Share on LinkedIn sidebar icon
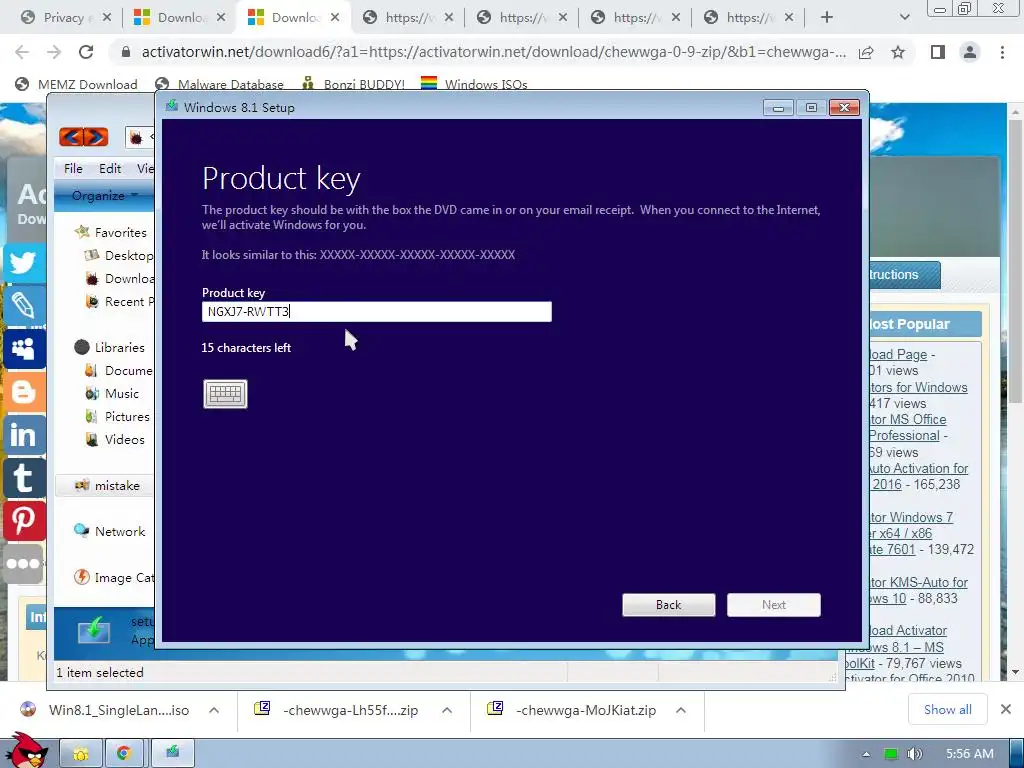 (24, 435)
